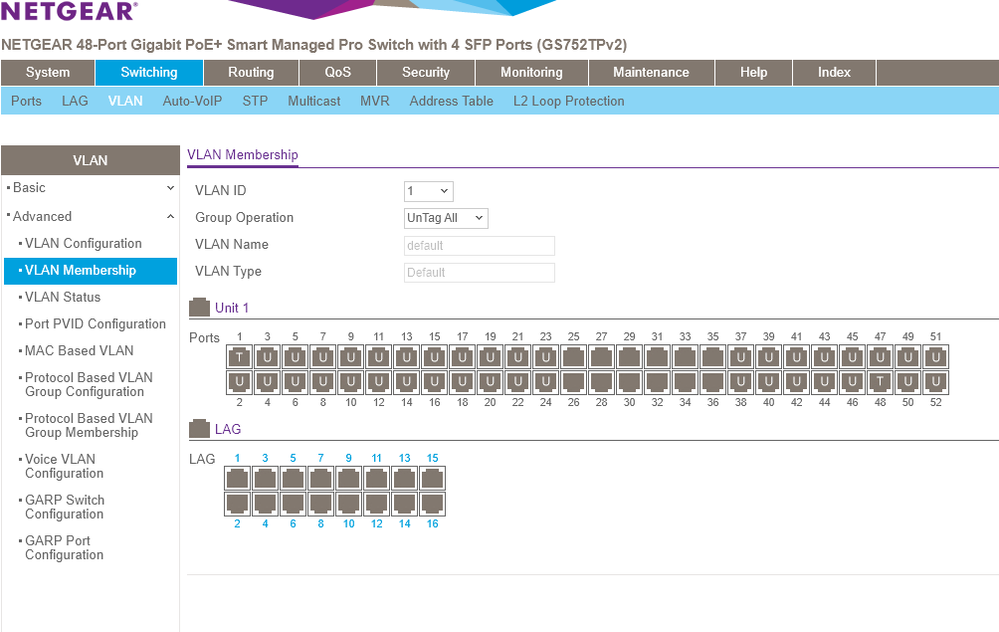Open Protocol Based VLAN Group Membership
The height and width of the screenshot is (632, 999).
pos(89,425)
